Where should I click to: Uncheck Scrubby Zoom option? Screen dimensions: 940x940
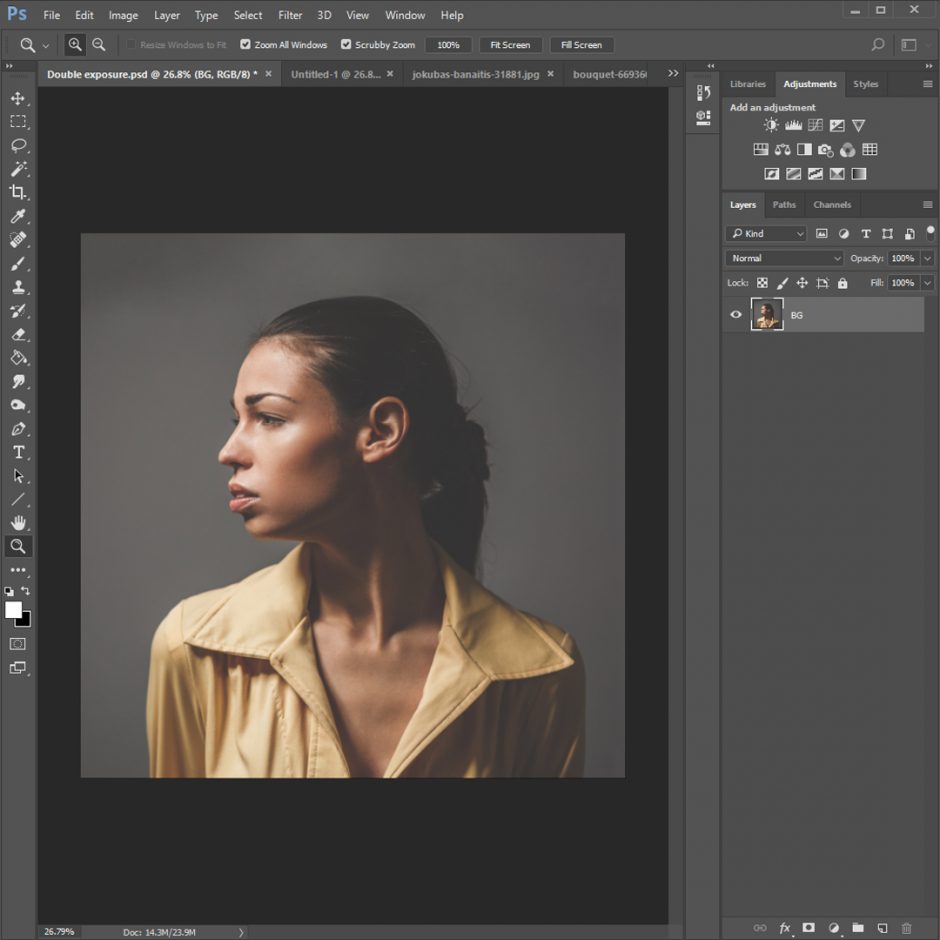[345, 44]
